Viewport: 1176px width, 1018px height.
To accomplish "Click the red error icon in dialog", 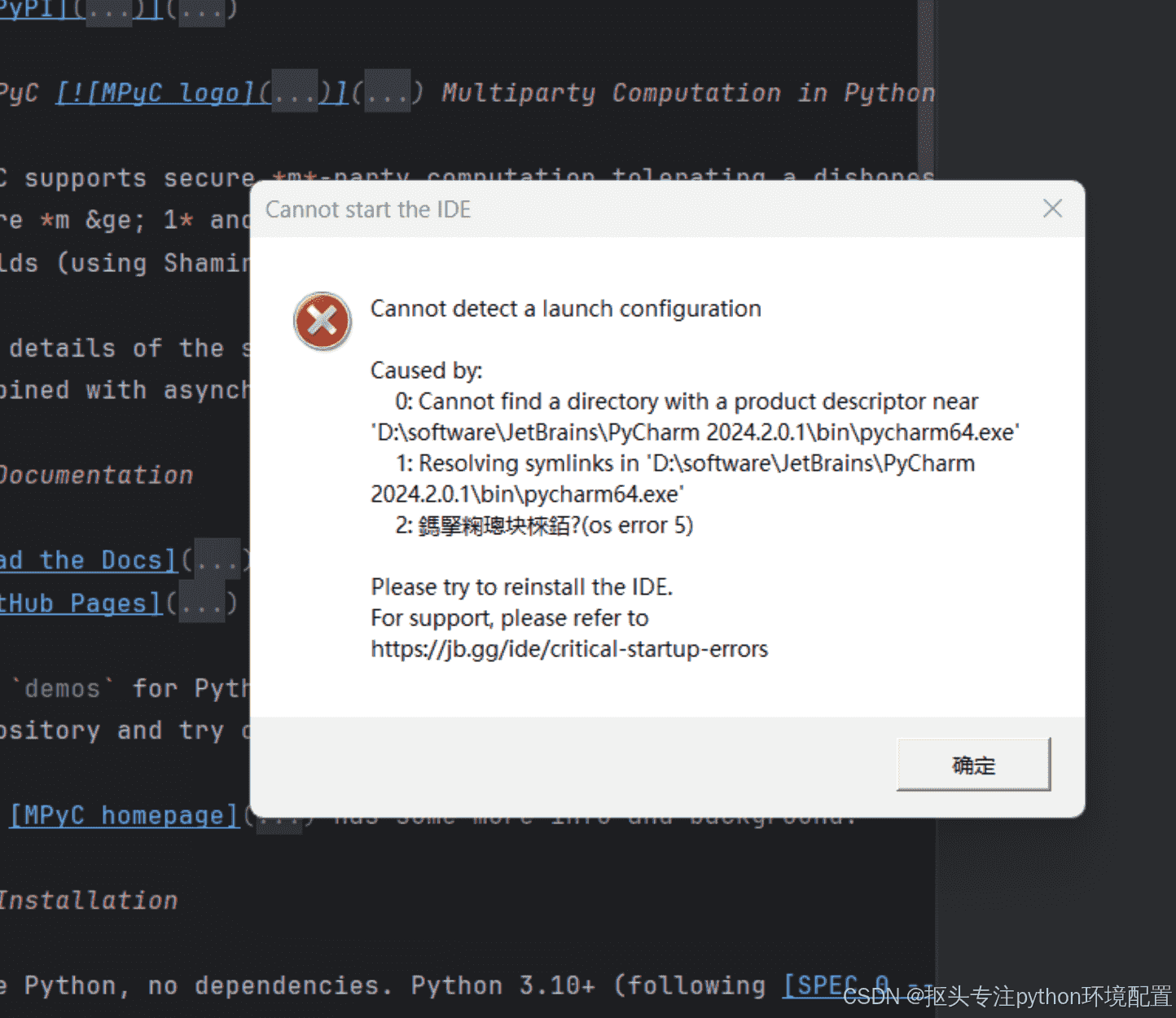I will 323,321.
